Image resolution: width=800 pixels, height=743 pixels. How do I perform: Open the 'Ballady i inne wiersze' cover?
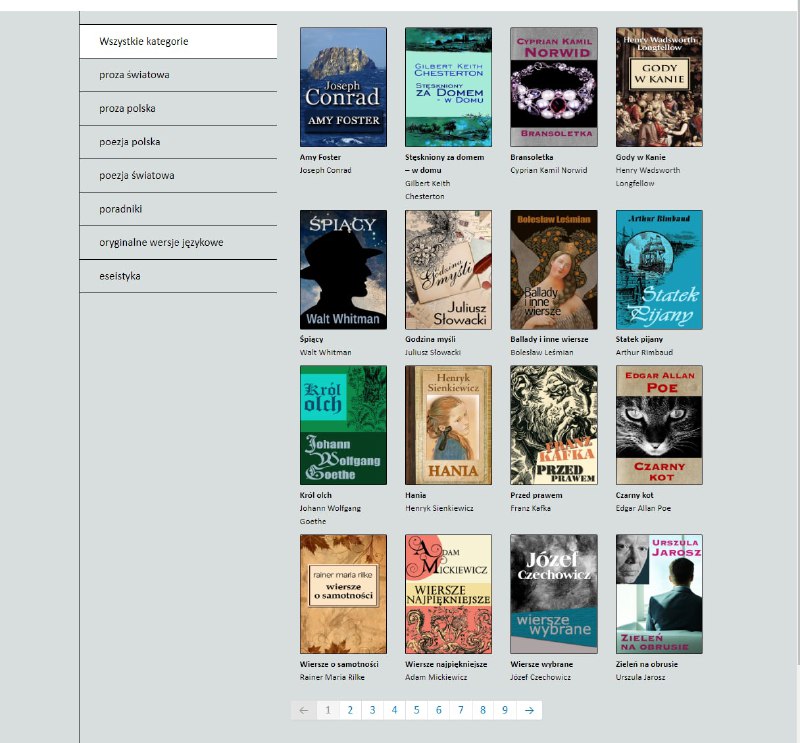click(554, 269)
